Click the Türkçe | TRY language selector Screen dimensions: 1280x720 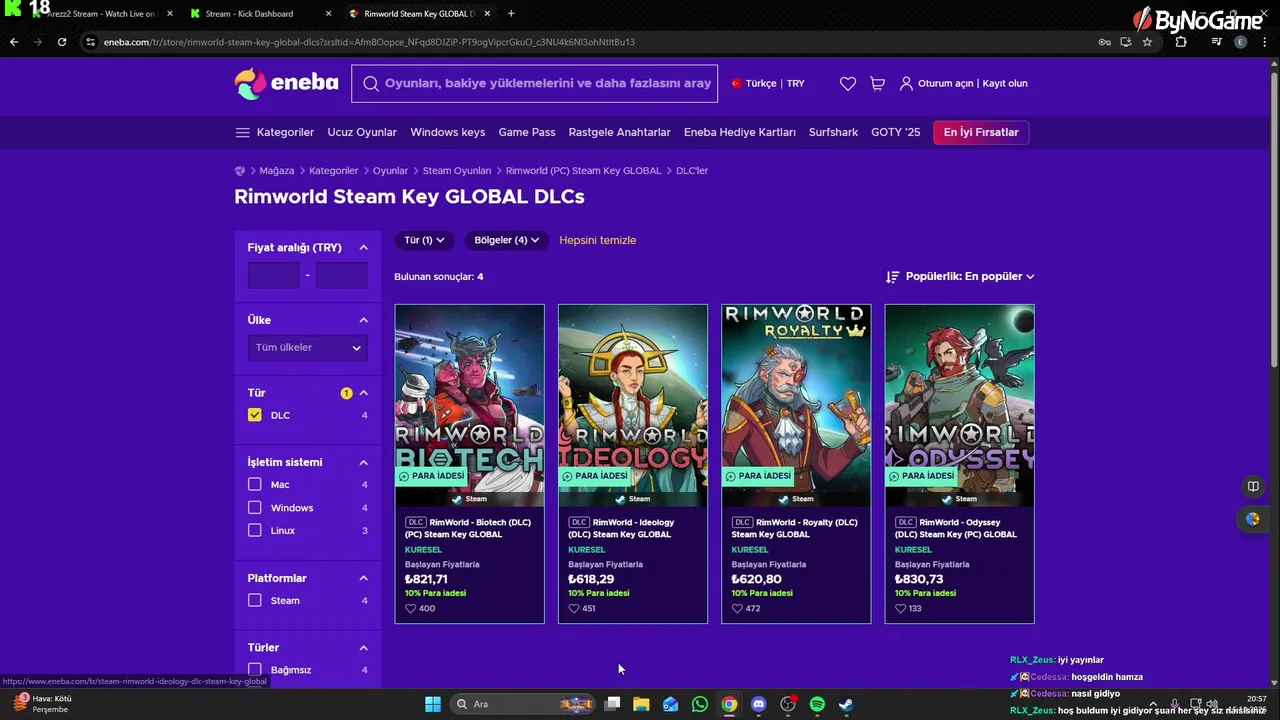point(768,84)
